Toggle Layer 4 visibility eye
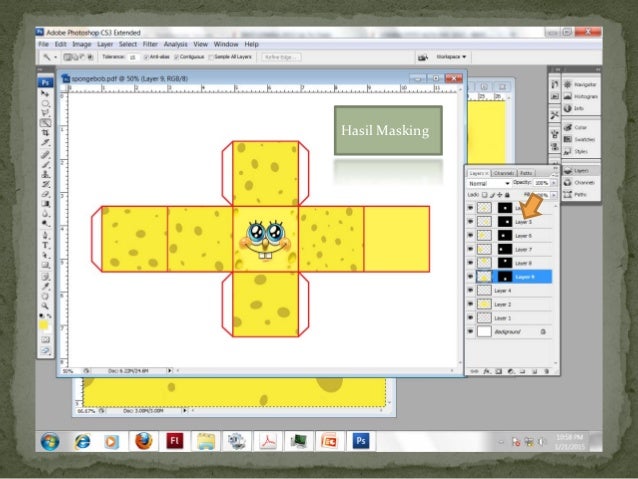This screenshot has width=638, height=479. click(470, 291)
